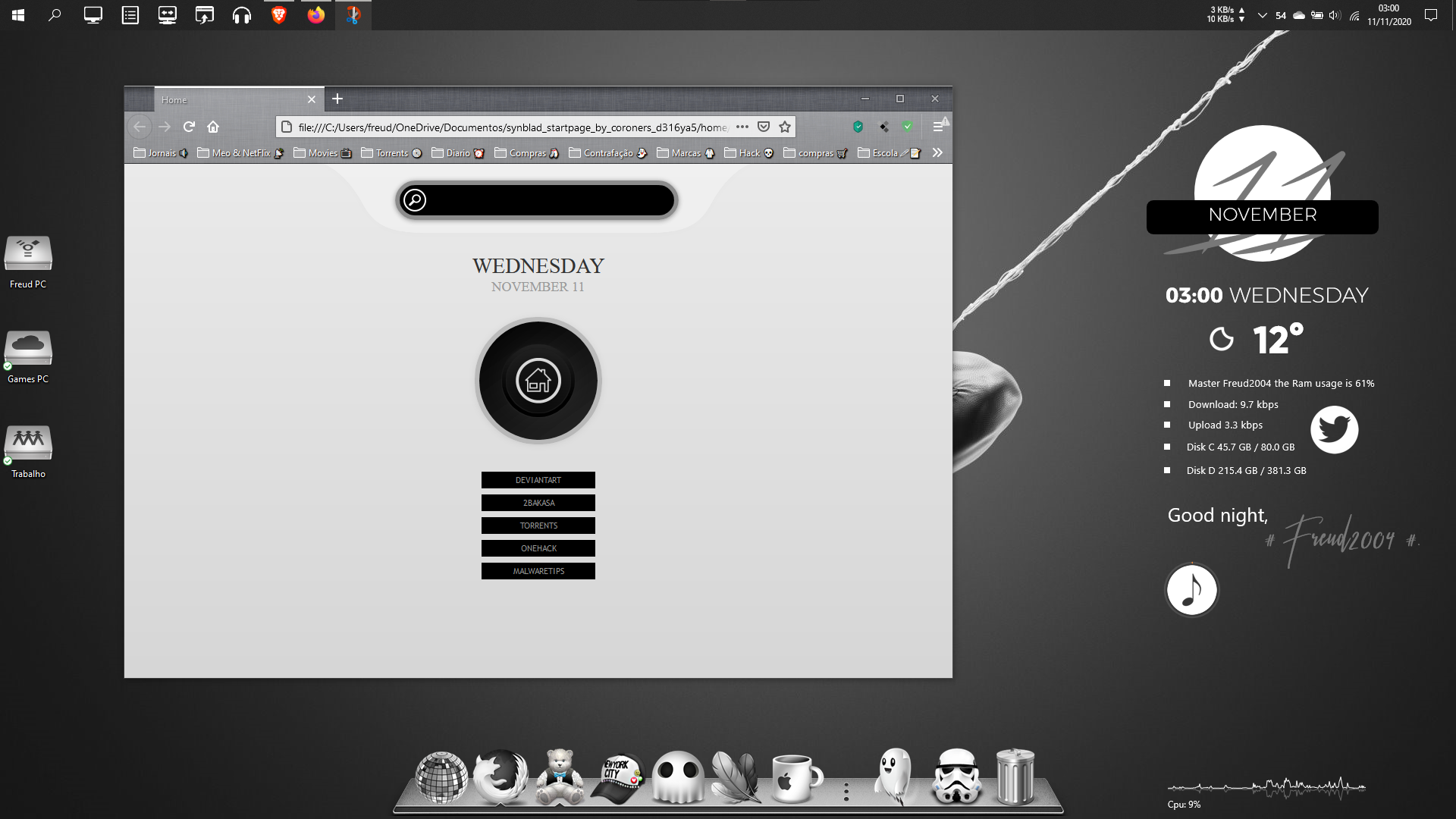Open the Twitter bird widget

tap(1334, 429)
